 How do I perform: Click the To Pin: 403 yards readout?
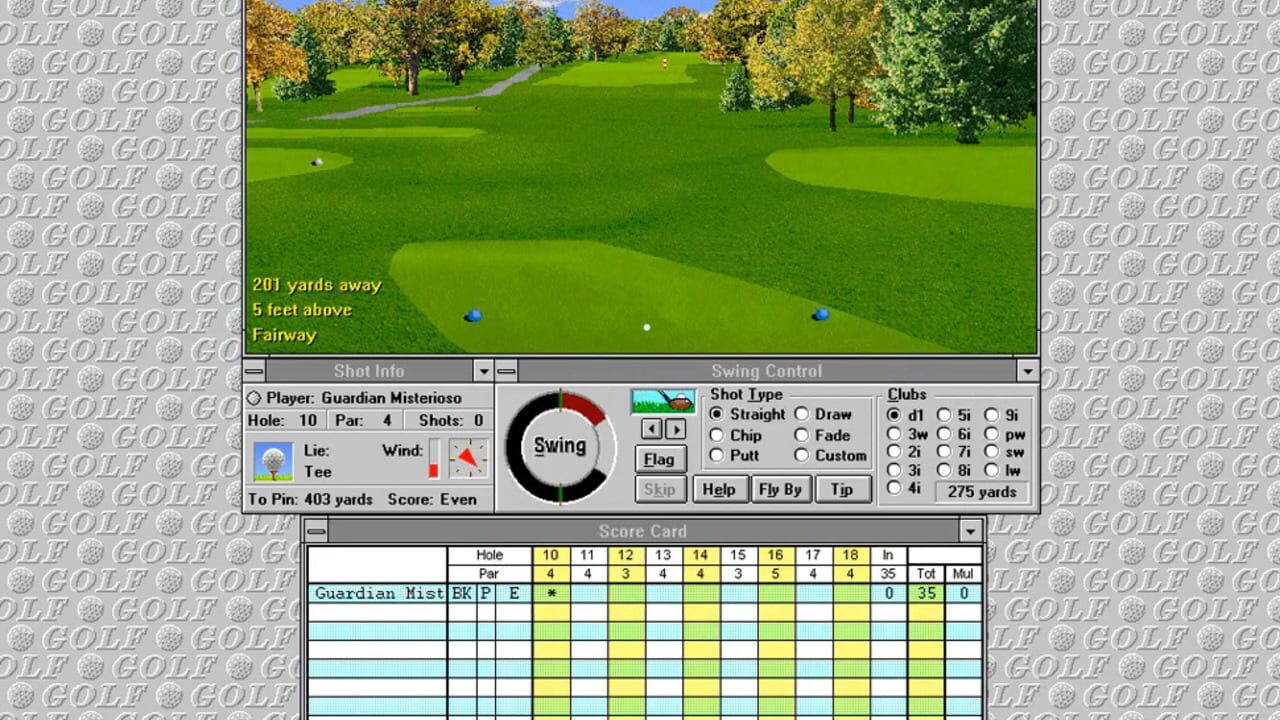(310, 499)
